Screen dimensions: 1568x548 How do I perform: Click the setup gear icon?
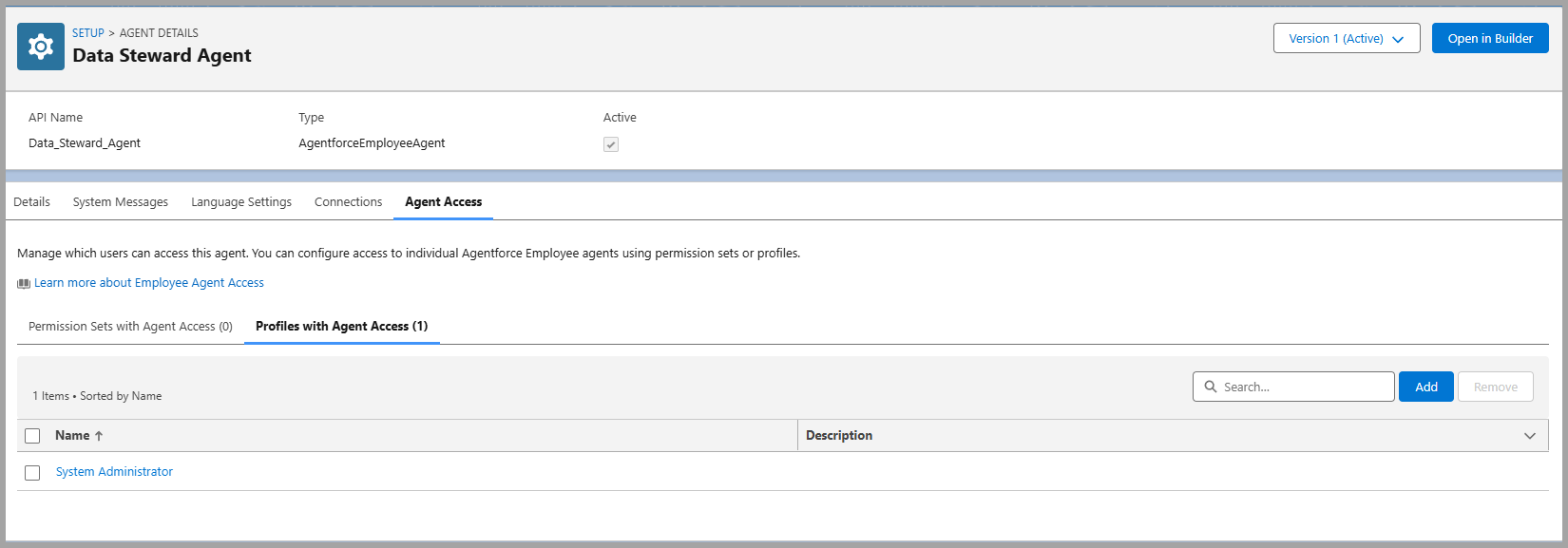click(x=41, y=47)
